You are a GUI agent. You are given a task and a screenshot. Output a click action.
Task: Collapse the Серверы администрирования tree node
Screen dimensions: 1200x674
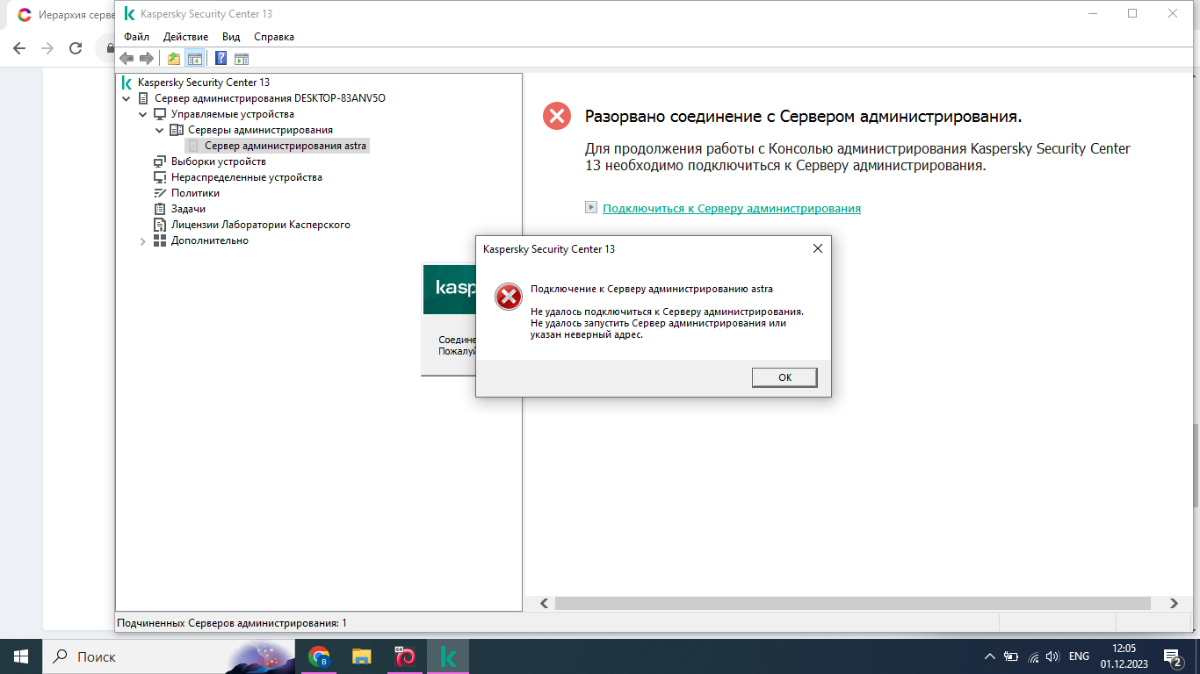pyautogui.click(x=159, y=130)
